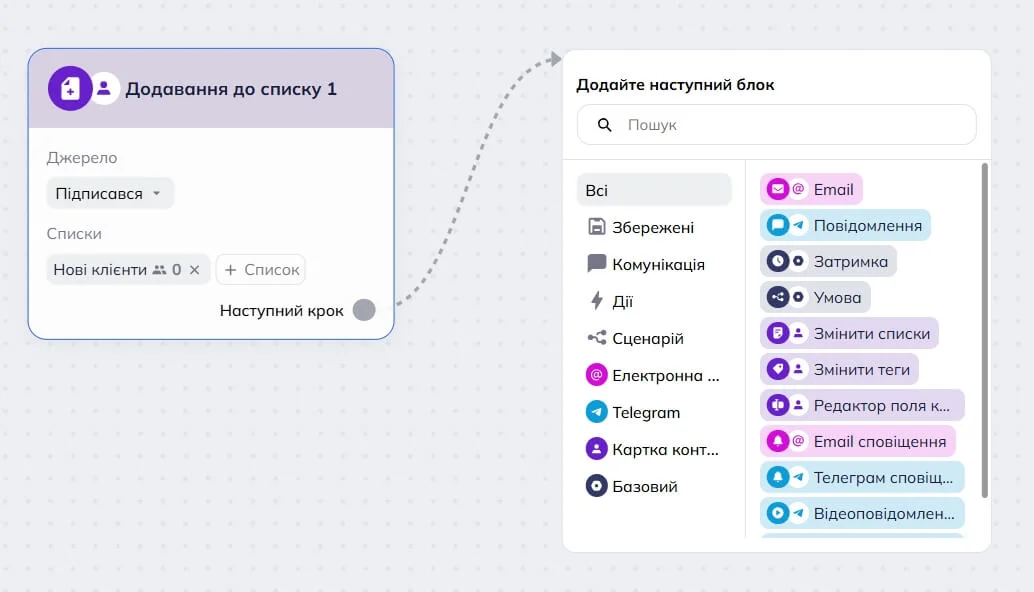Open the Комунікація category
This screenshot has height=592, width=1034.
(654, 264)
